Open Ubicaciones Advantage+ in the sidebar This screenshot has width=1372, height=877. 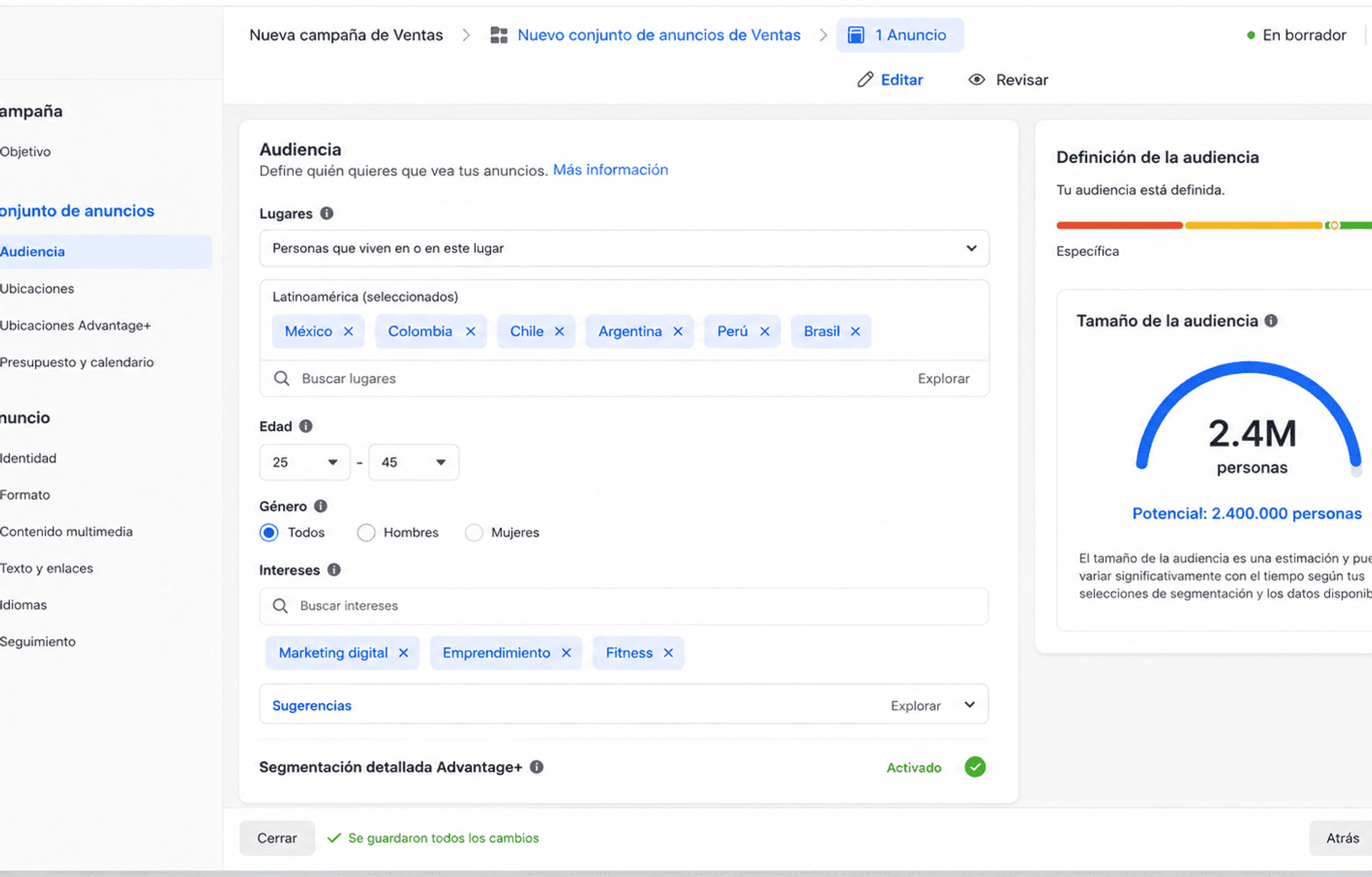(75, 325)
